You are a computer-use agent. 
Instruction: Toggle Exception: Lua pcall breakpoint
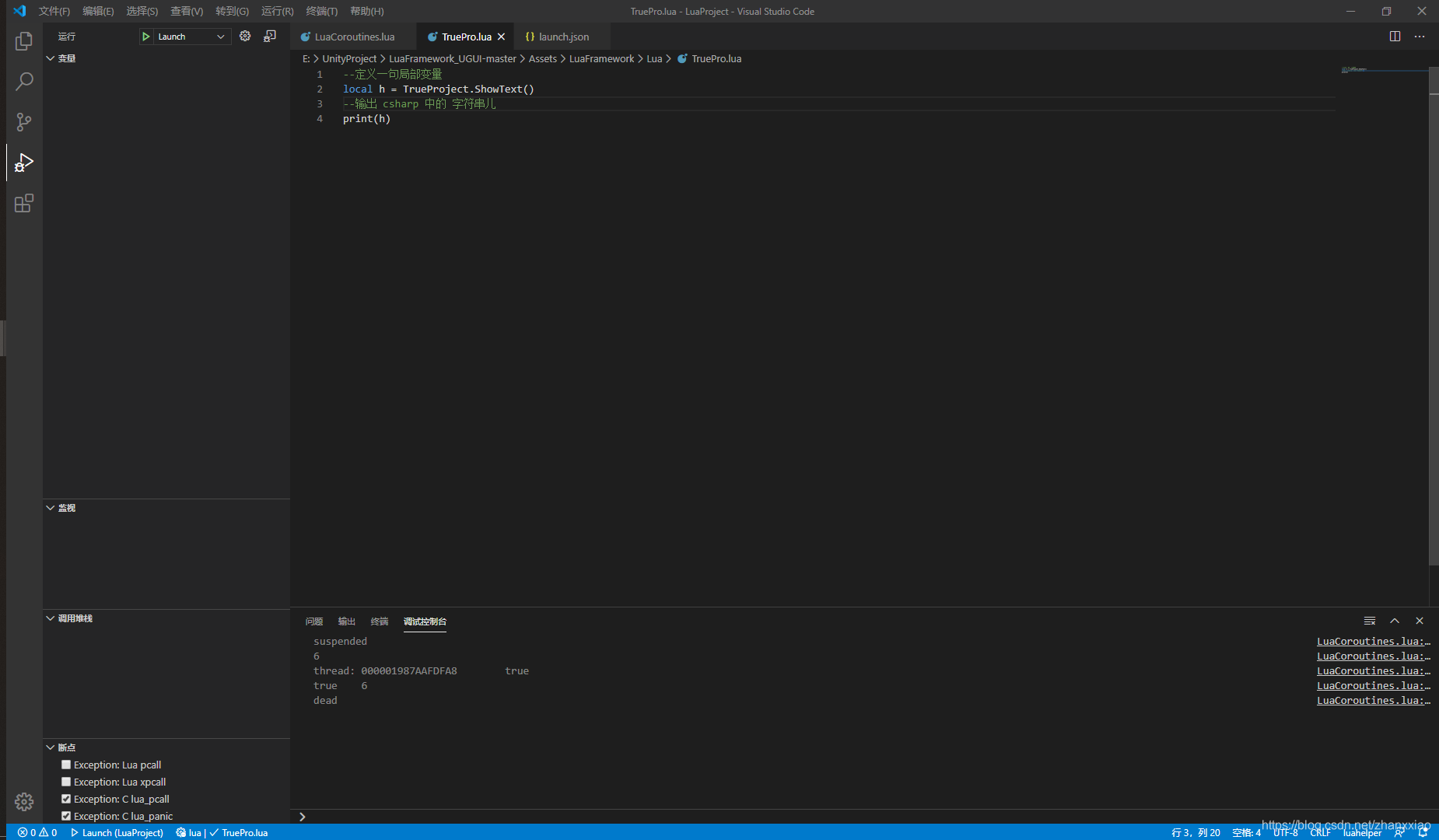click(66, 765)
